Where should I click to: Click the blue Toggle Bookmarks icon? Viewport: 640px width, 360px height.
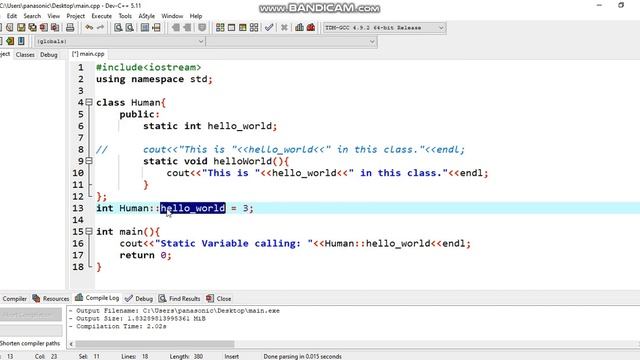pos(21,41)
